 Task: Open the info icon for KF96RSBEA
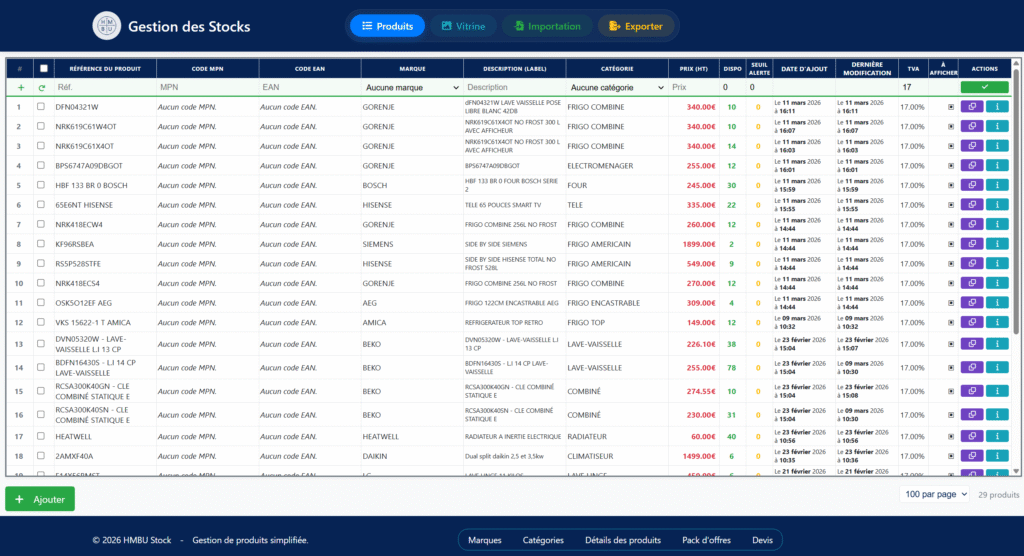click(998, 244)
